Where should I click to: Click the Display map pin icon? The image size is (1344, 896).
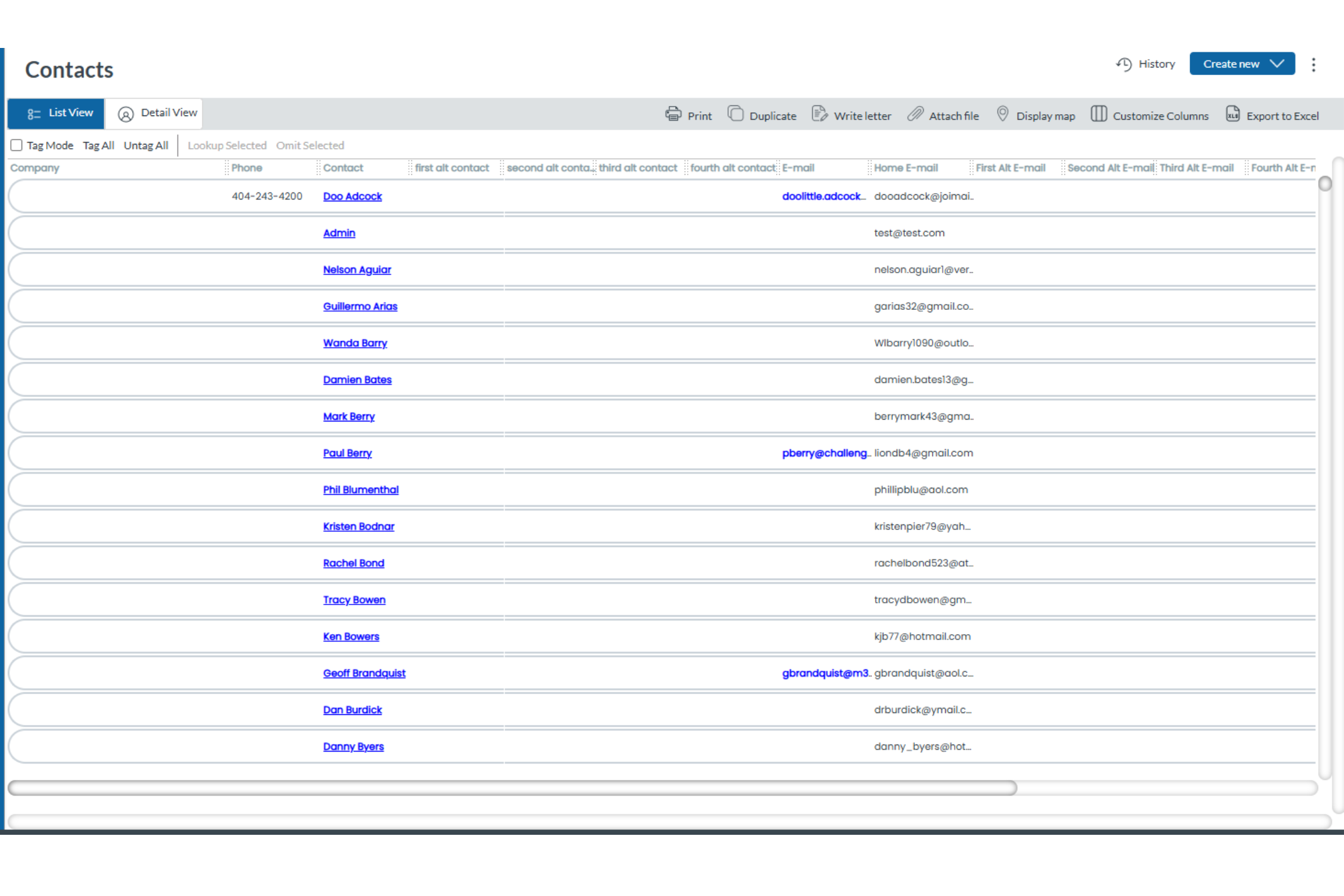1003,114
